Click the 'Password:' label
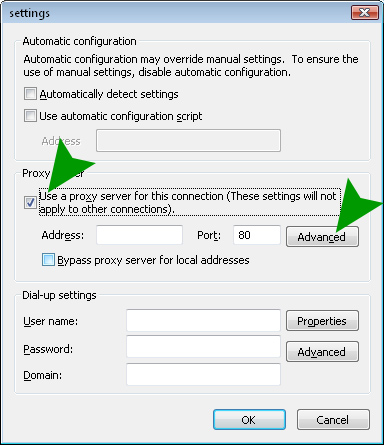 (48, 349)
